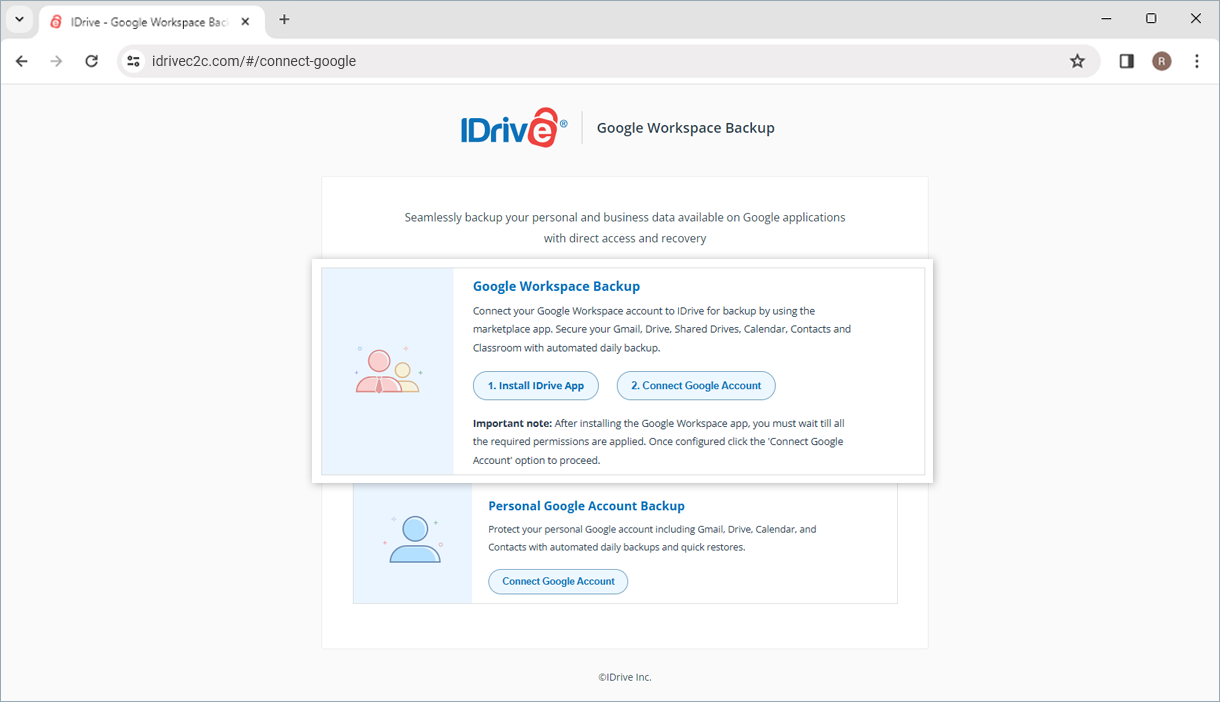Click the 2. Connect Google Account button

pos(695,386)
